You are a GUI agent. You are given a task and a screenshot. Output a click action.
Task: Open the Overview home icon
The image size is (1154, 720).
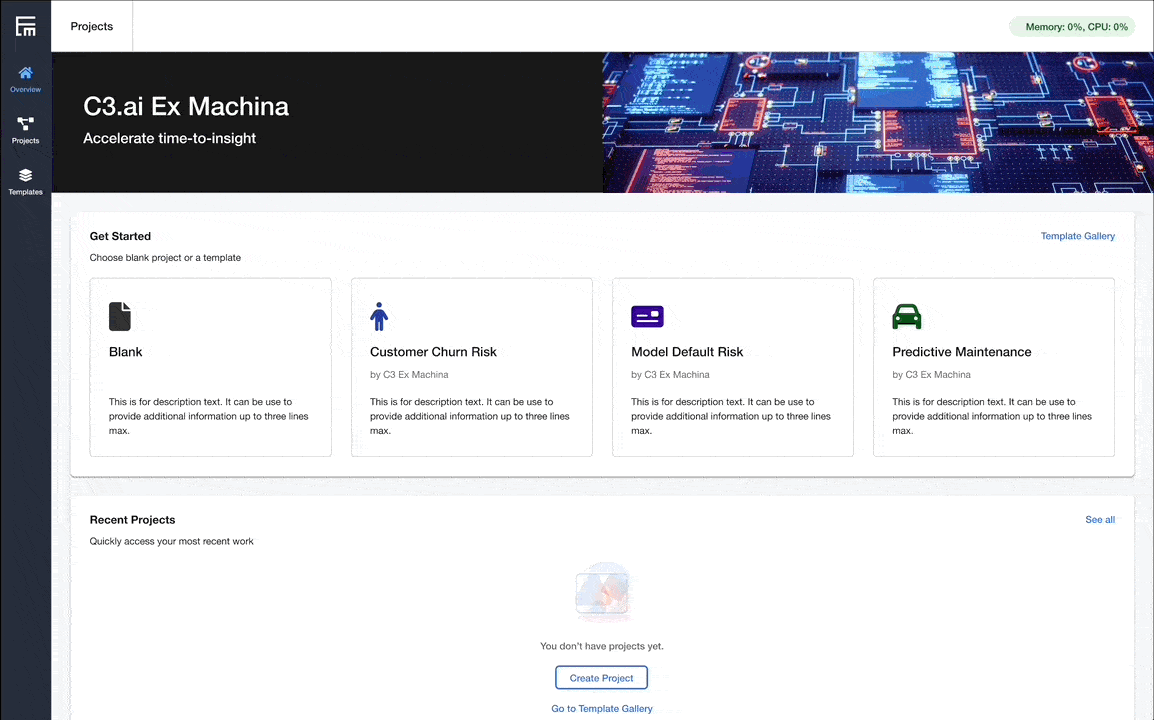(x=26, y=73)
